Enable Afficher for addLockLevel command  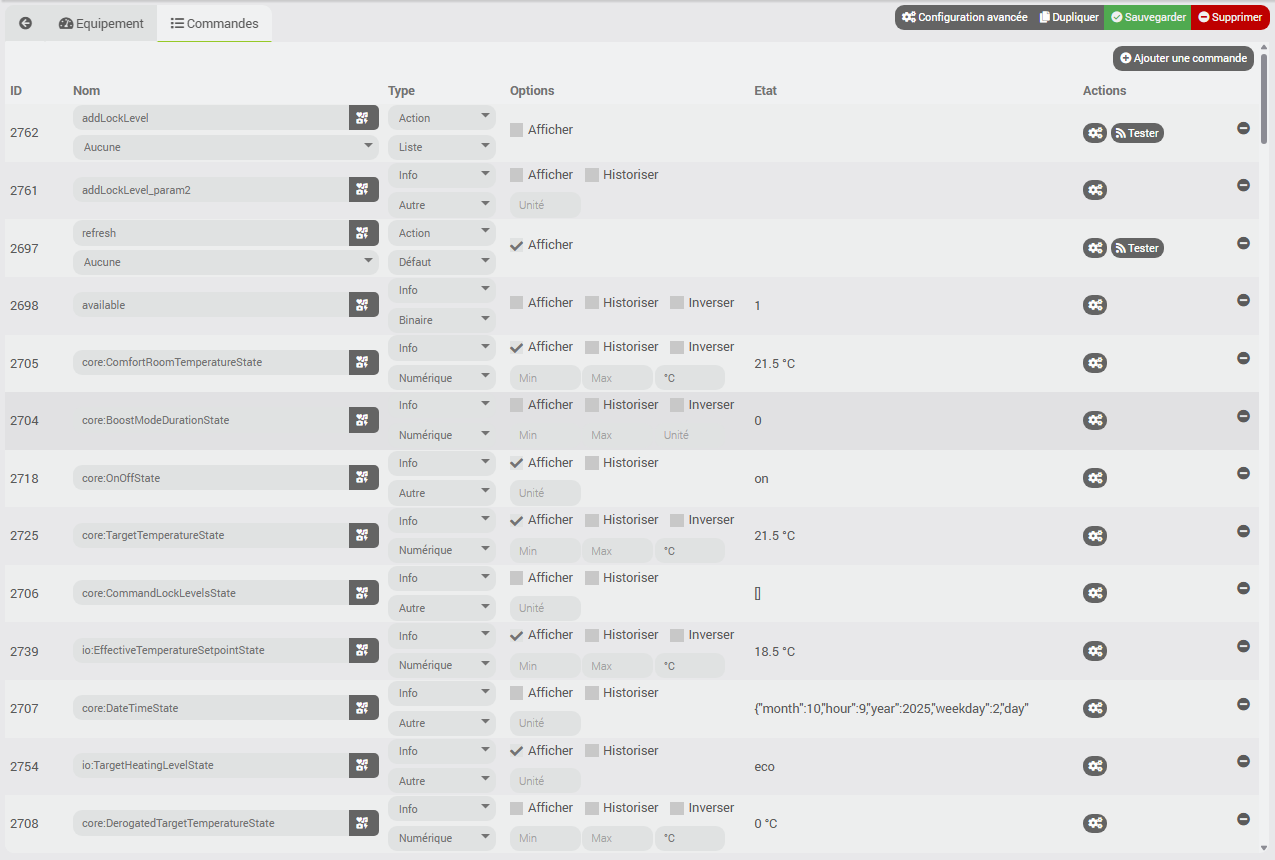[x=516, y=130]
